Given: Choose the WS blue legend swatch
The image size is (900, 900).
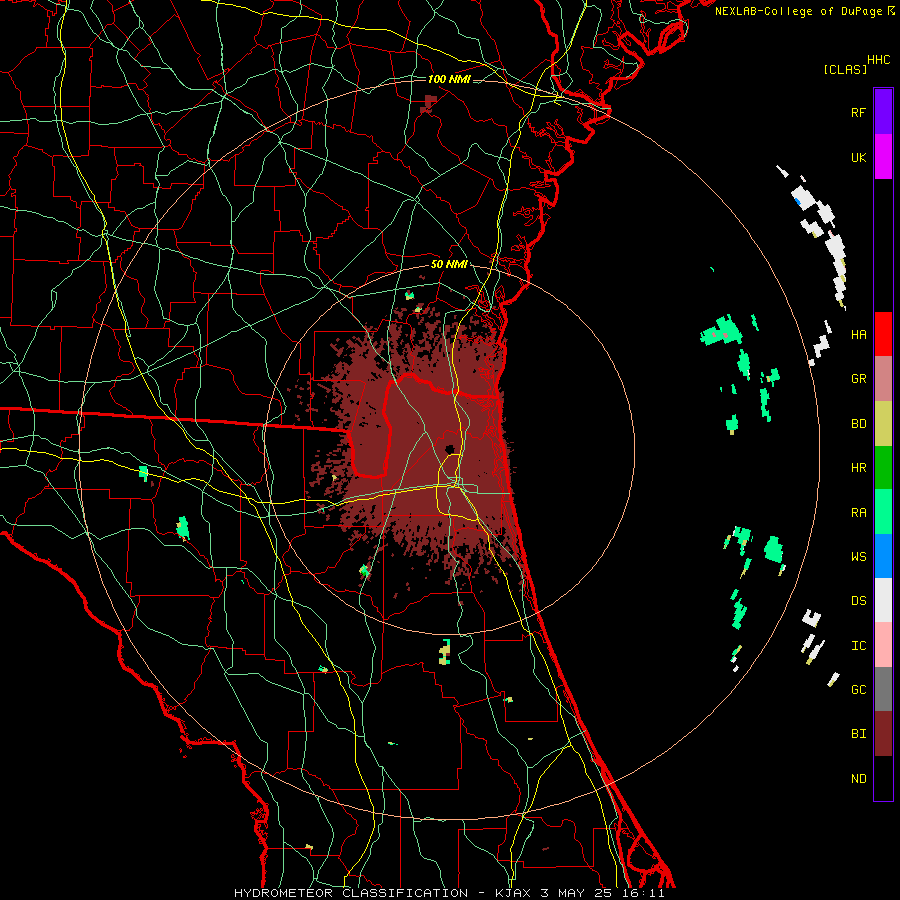Looking at the screenshot, I should pyautogui.click(x=883, y=556).
